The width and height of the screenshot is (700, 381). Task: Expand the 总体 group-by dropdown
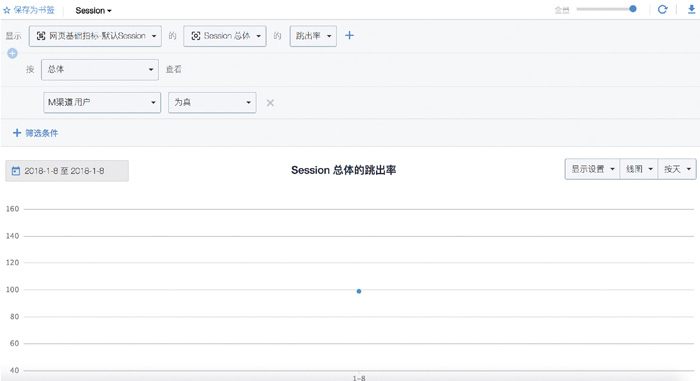pyautogui.click(x=100, y=70)
